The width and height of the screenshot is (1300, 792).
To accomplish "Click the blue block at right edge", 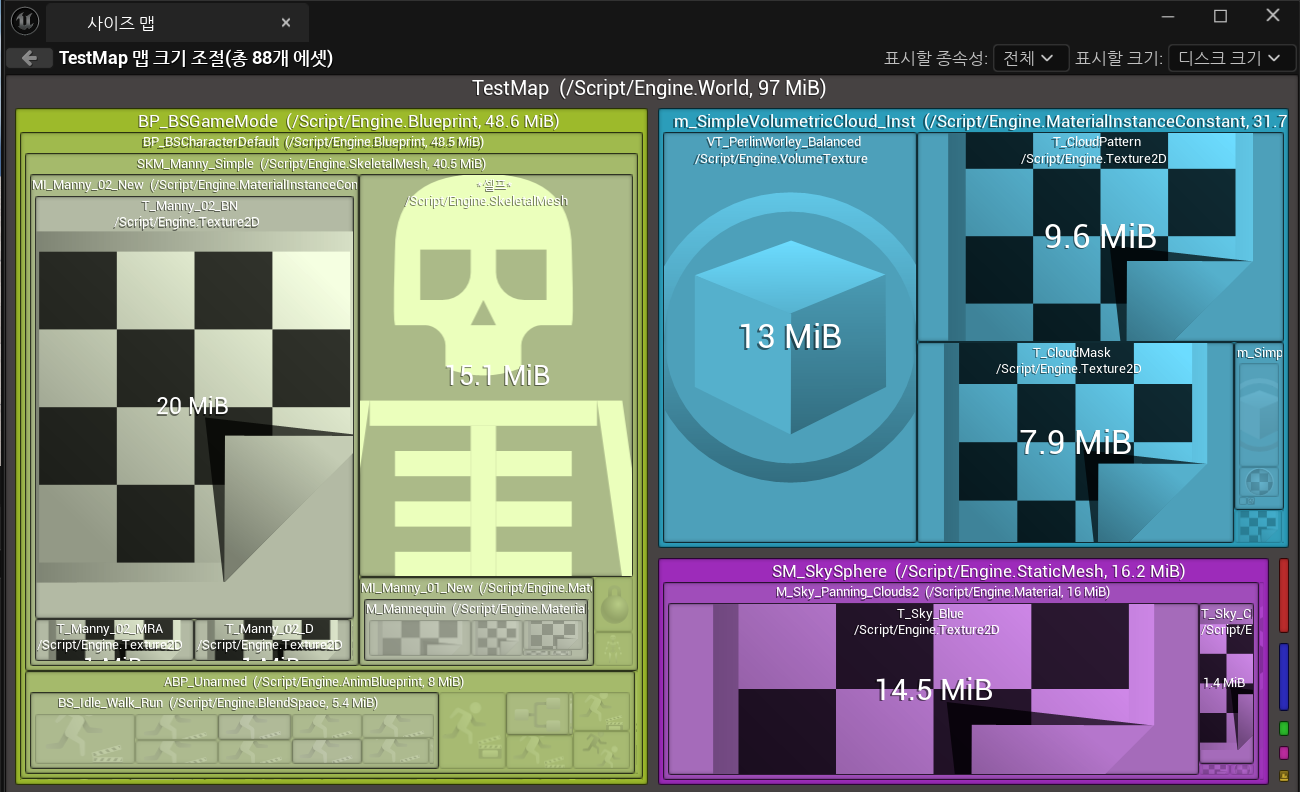I will [x=1284, y=676].
